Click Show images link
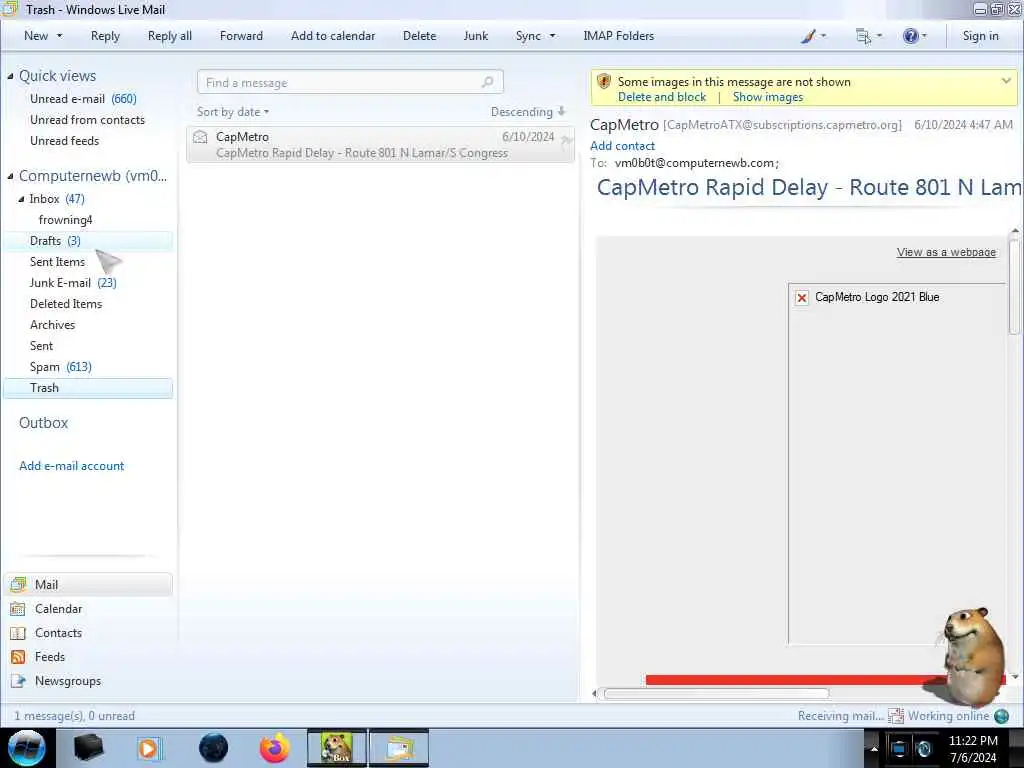Viewport: 1024px width, 768px height. 767,97
